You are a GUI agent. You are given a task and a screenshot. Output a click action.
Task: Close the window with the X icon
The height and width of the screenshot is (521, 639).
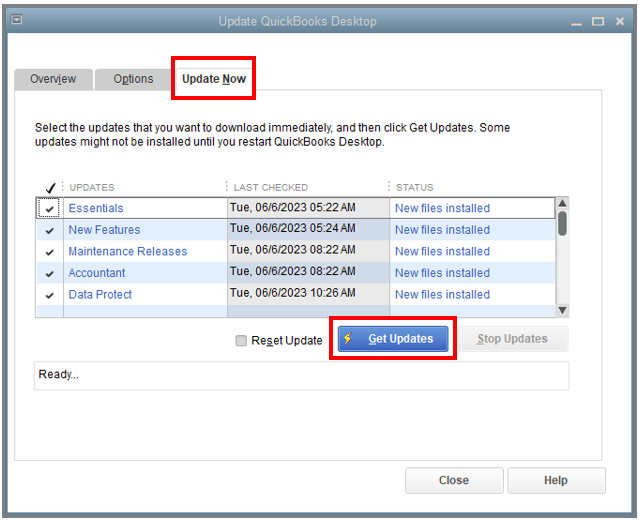pyautogui.click(x=620, y=21)
